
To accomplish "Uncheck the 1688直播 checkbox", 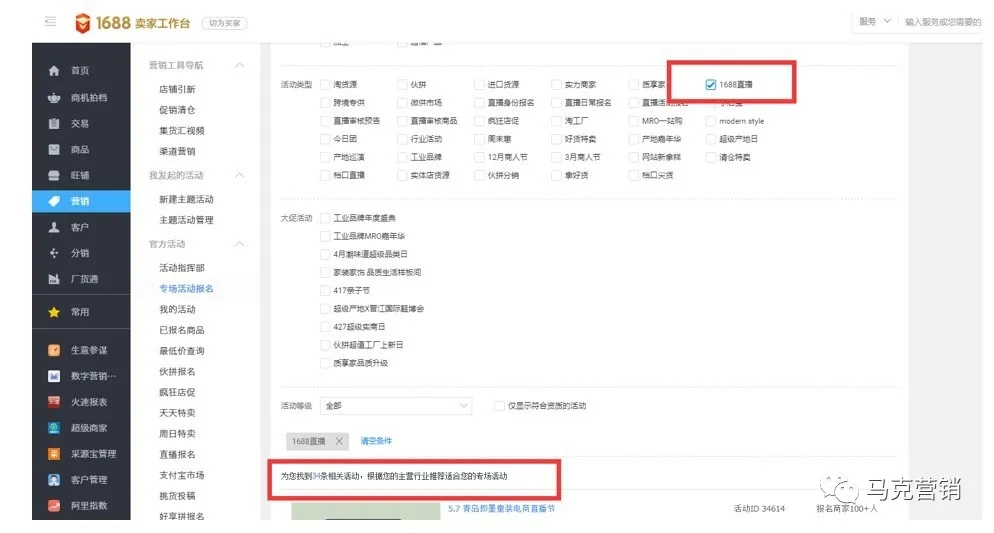I will pos(710,85).
